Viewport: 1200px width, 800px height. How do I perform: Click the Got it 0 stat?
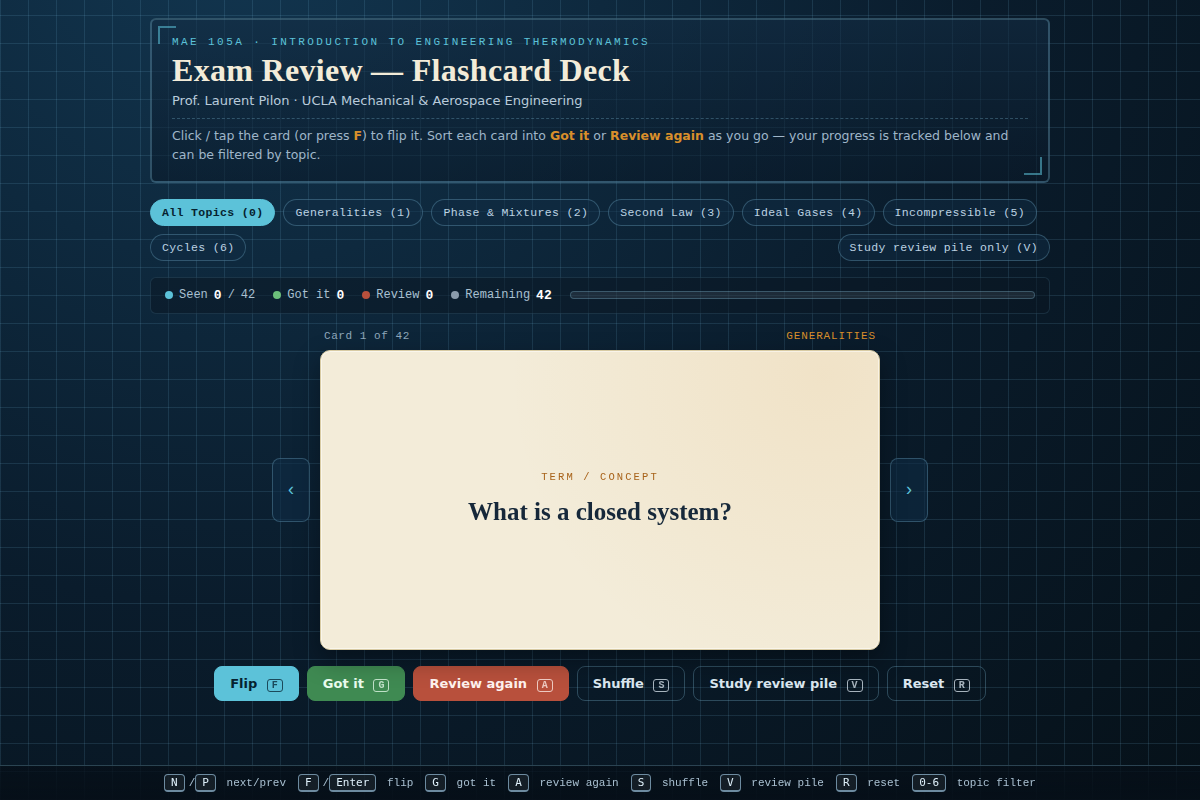point(309,295)
